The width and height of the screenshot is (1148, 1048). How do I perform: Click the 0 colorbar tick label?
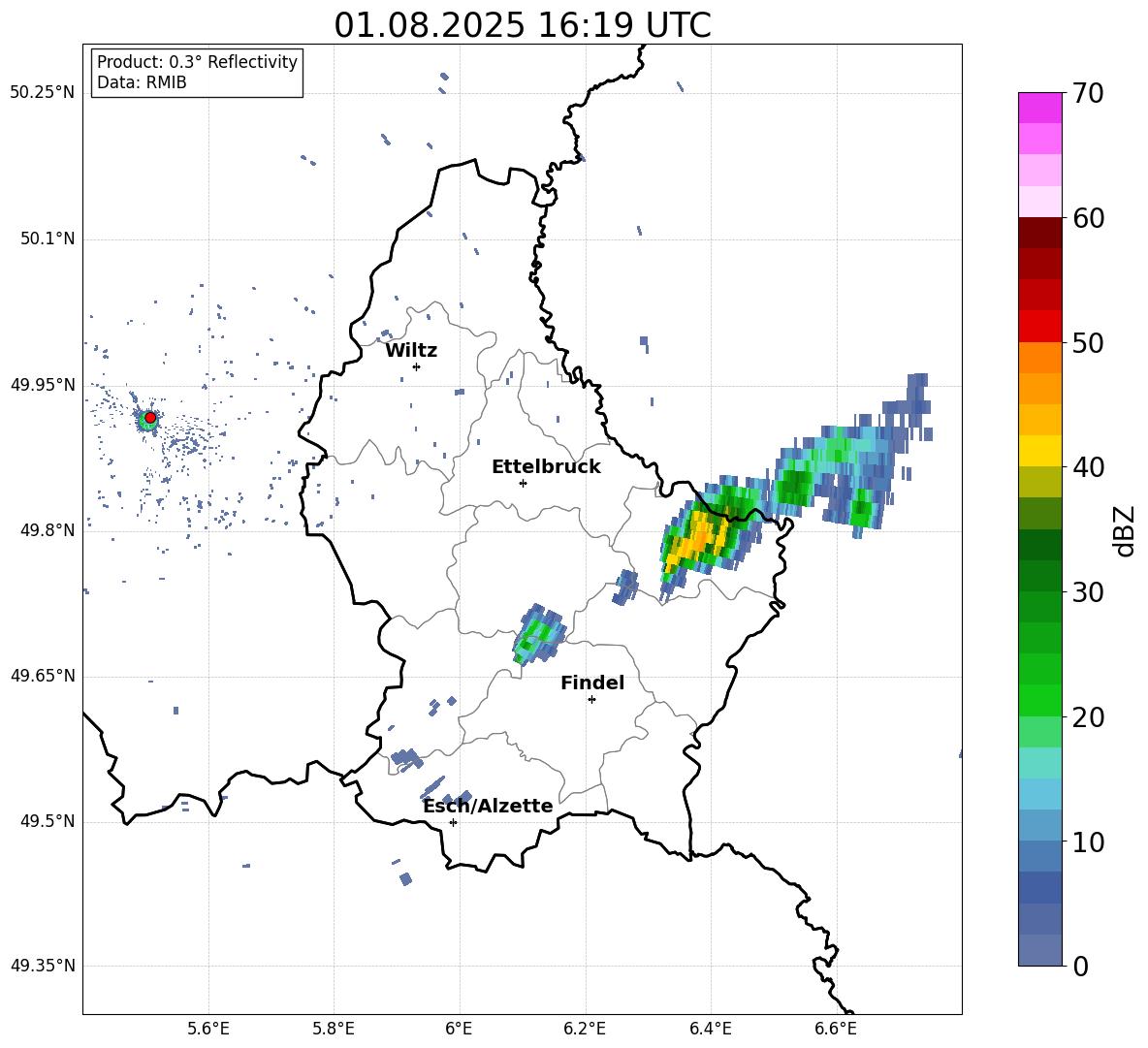[1079, 967]
